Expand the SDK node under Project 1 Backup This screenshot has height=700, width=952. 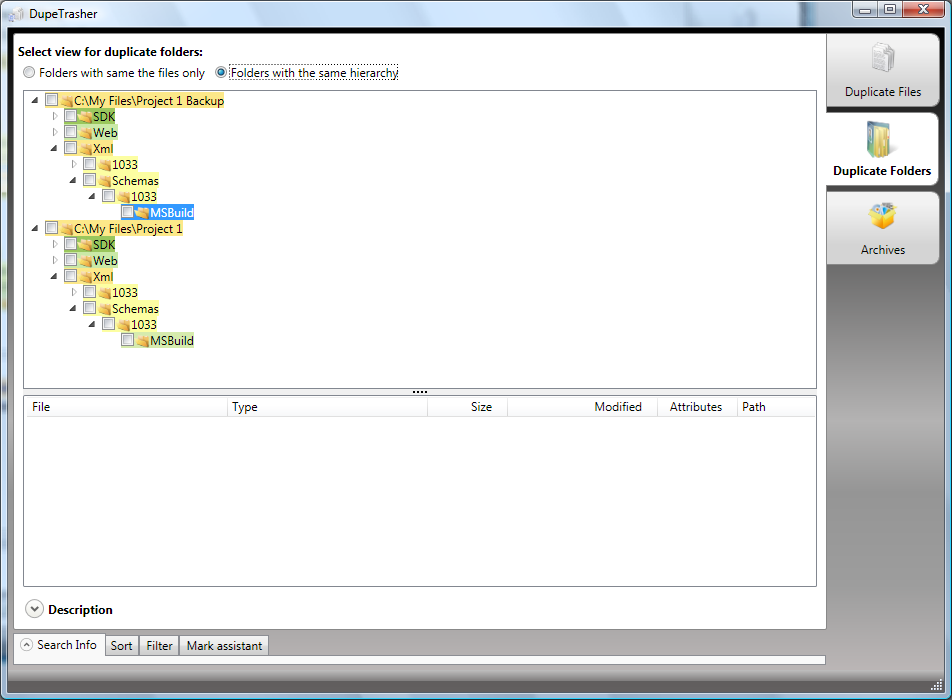coord(55,116)
